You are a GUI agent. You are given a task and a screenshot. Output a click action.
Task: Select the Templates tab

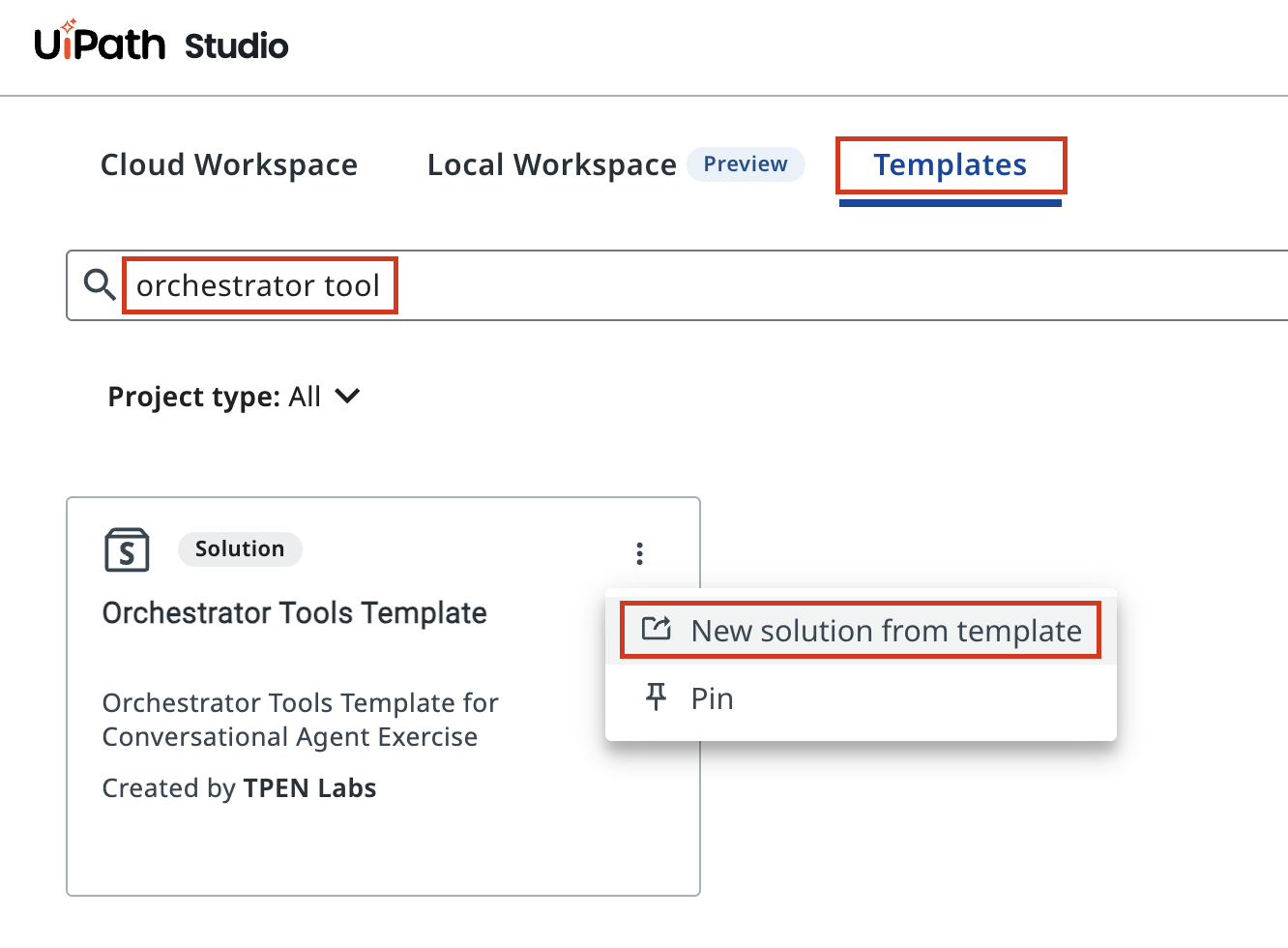click(x=951, y=164)
